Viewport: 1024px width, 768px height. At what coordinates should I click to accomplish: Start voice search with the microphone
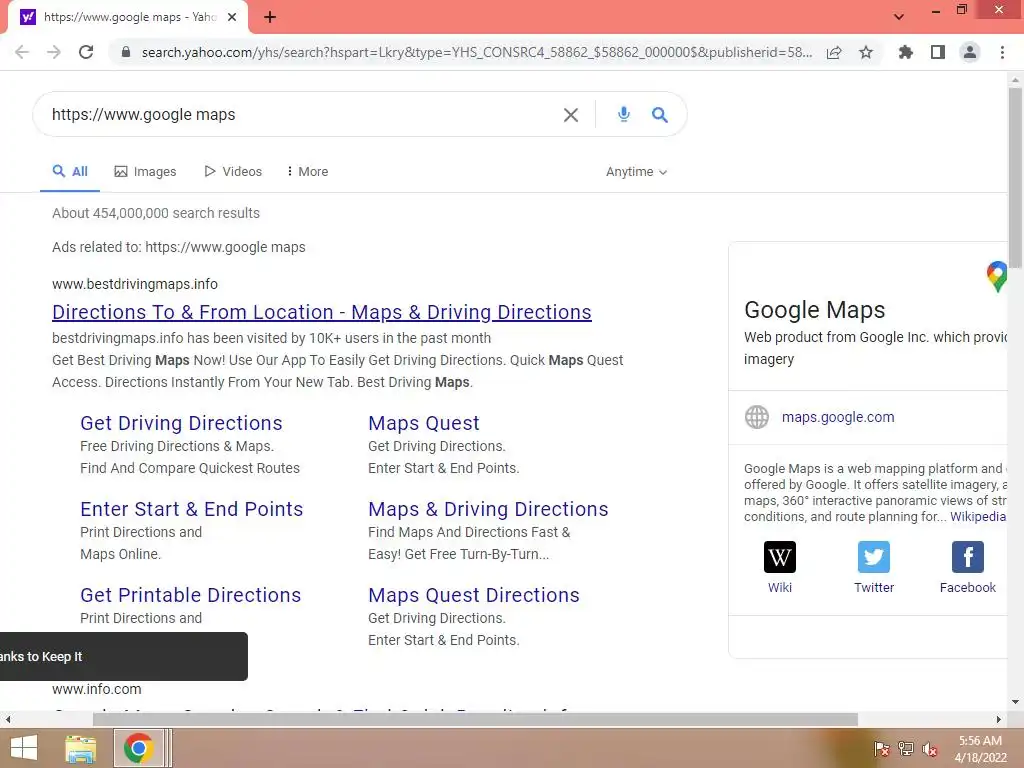tap(624, 114)
